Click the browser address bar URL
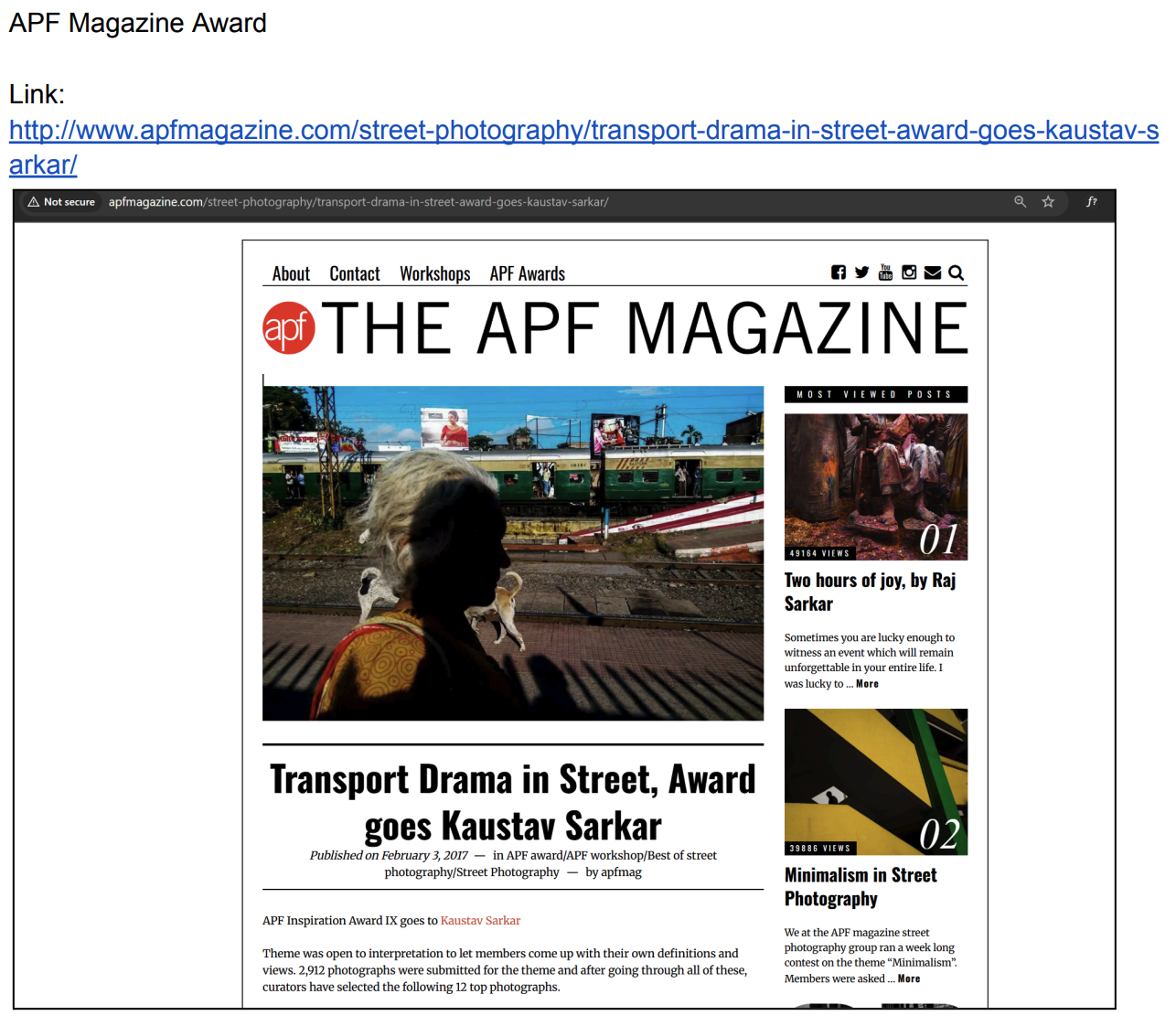Screen dimensions: 1176x1026 (x=358, y=202)
